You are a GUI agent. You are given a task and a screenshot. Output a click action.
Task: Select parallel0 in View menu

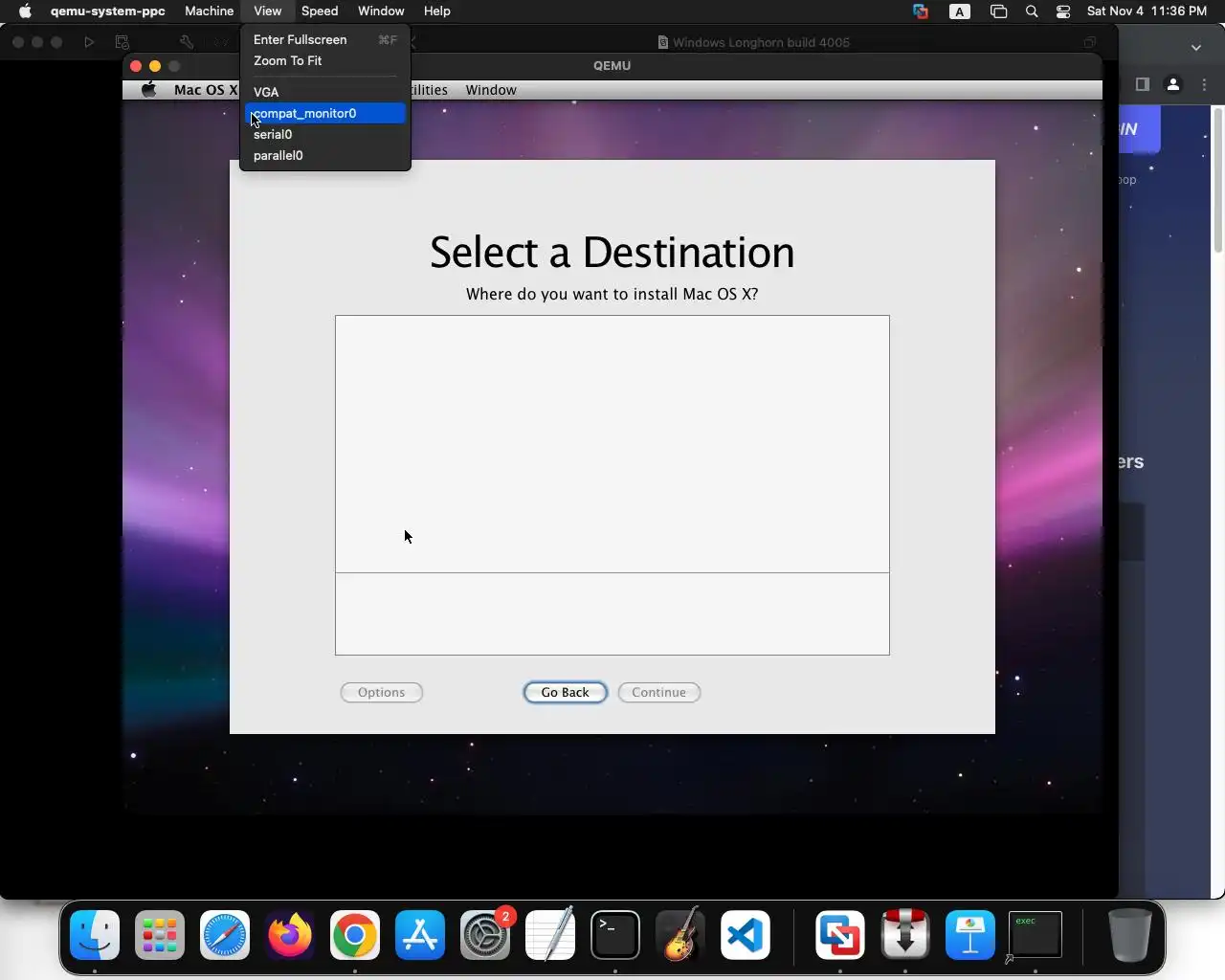(325, 155)
